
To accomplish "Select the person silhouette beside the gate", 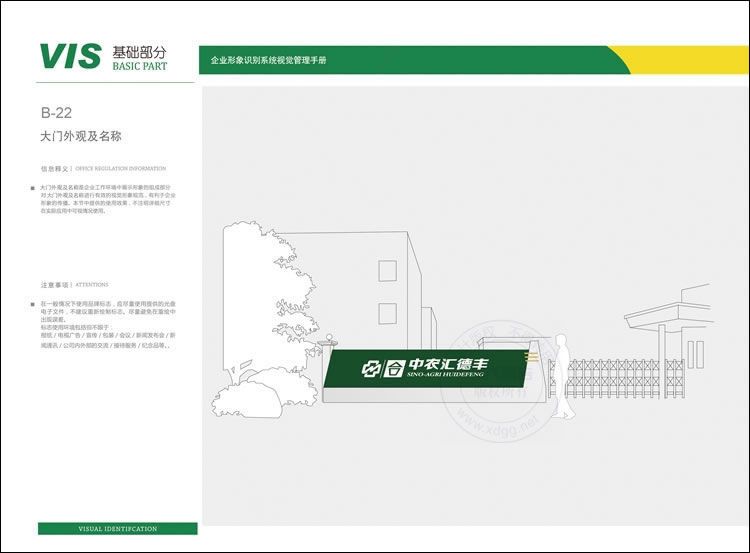I will (x=562, y=377).
